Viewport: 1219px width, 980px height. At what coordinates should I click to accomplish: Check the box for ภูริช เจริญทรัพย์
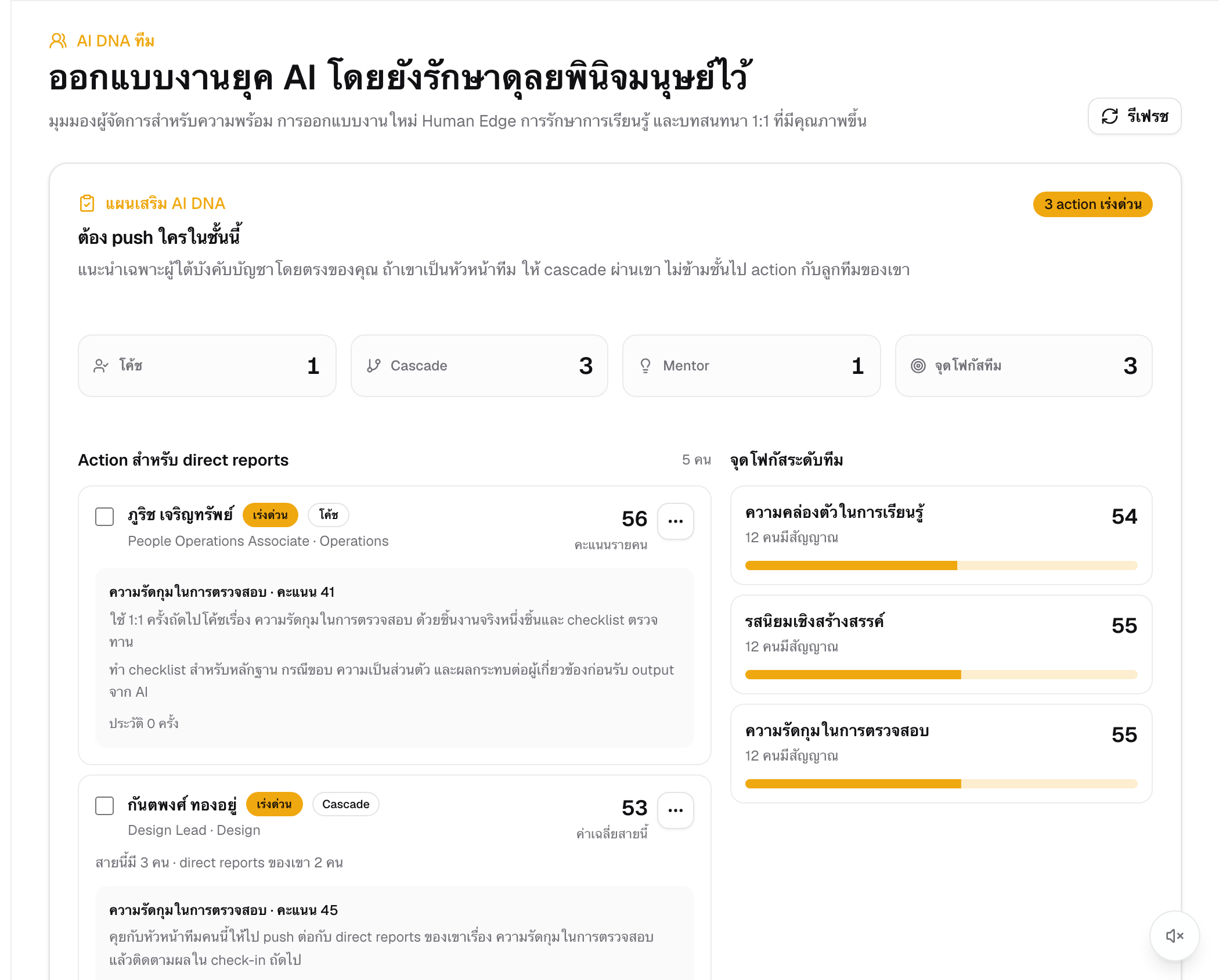(x=104, y=516)
